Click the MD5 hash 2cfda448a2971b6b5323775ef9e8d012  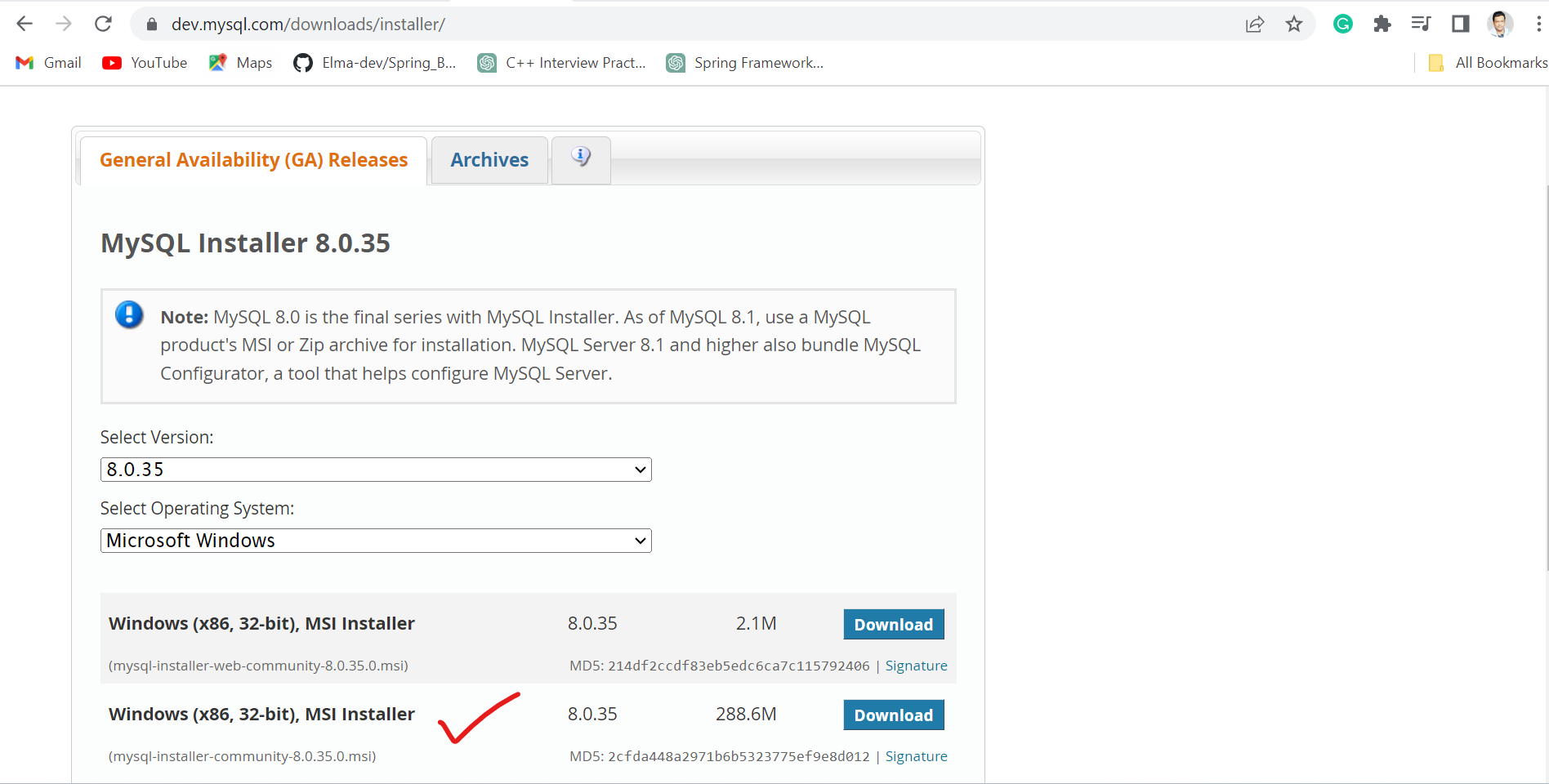point(739,756)
